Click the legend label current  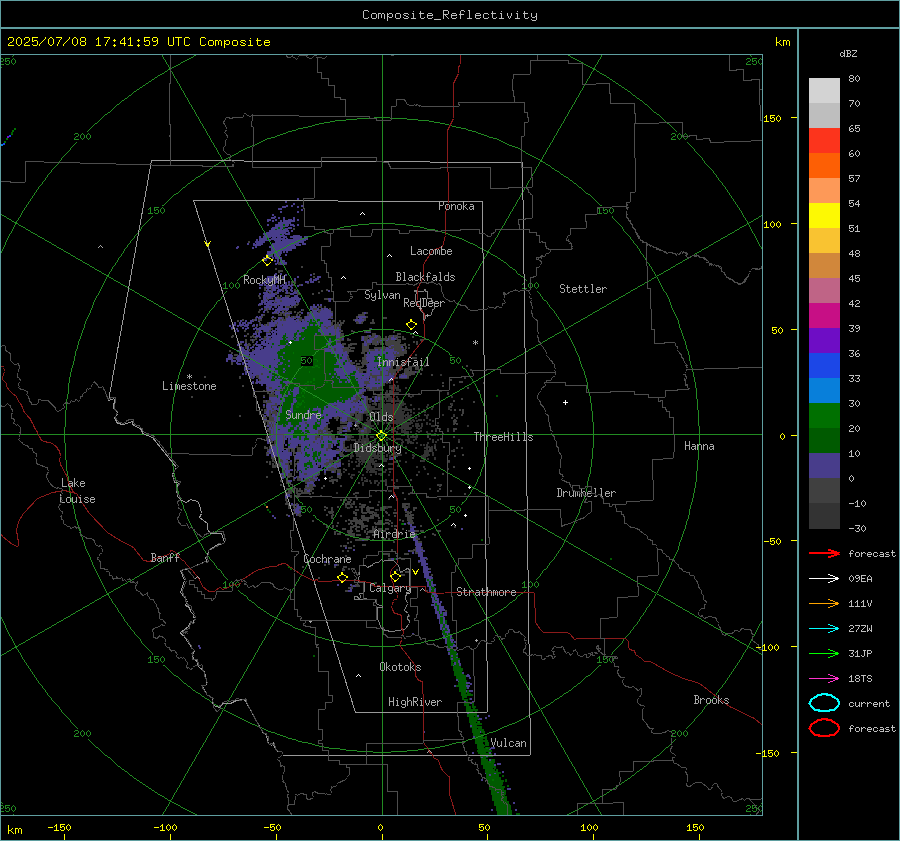tap(869, 704)
